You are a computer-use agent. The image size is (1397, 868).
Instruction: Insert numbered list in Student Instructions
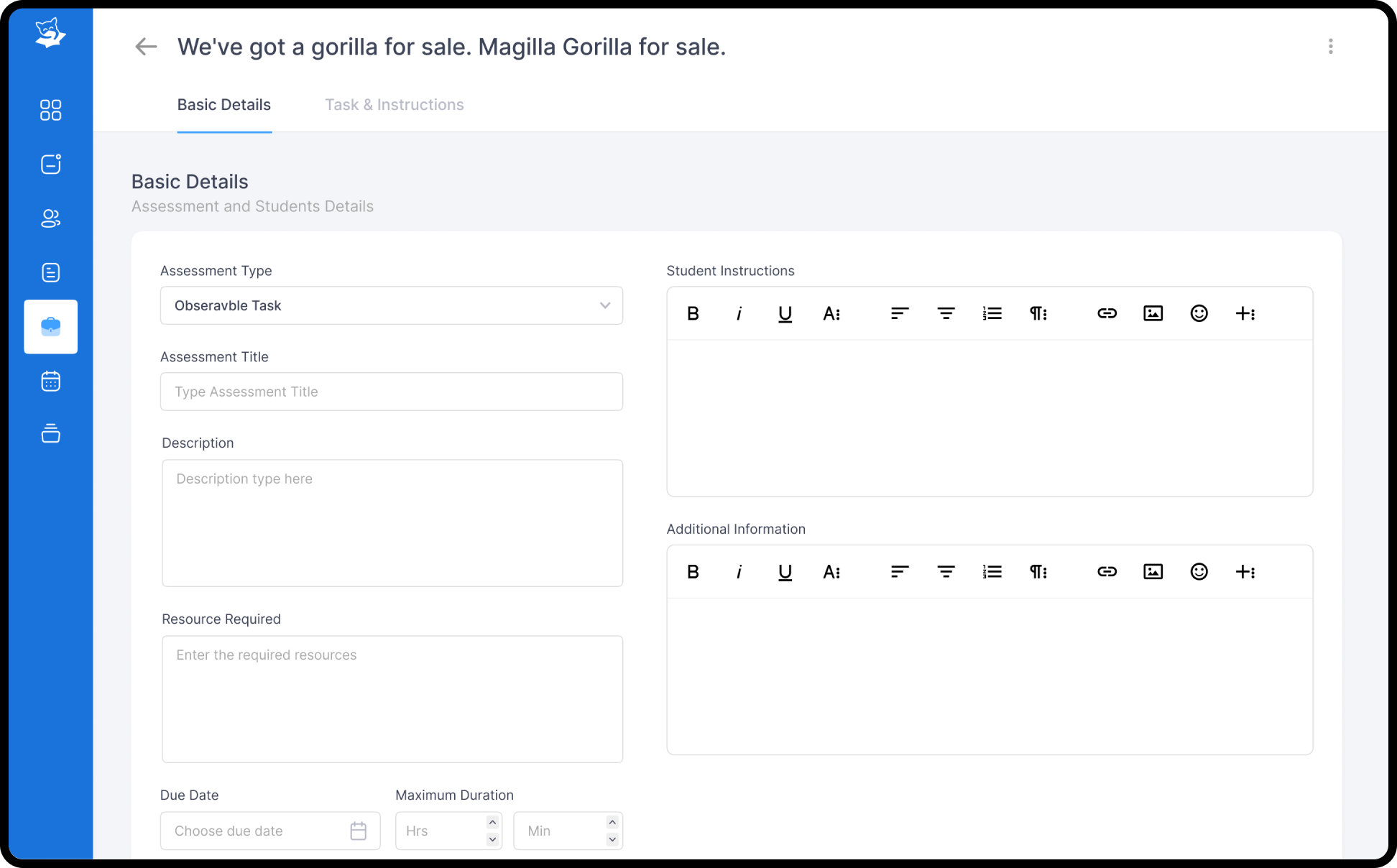click(992, 313)
